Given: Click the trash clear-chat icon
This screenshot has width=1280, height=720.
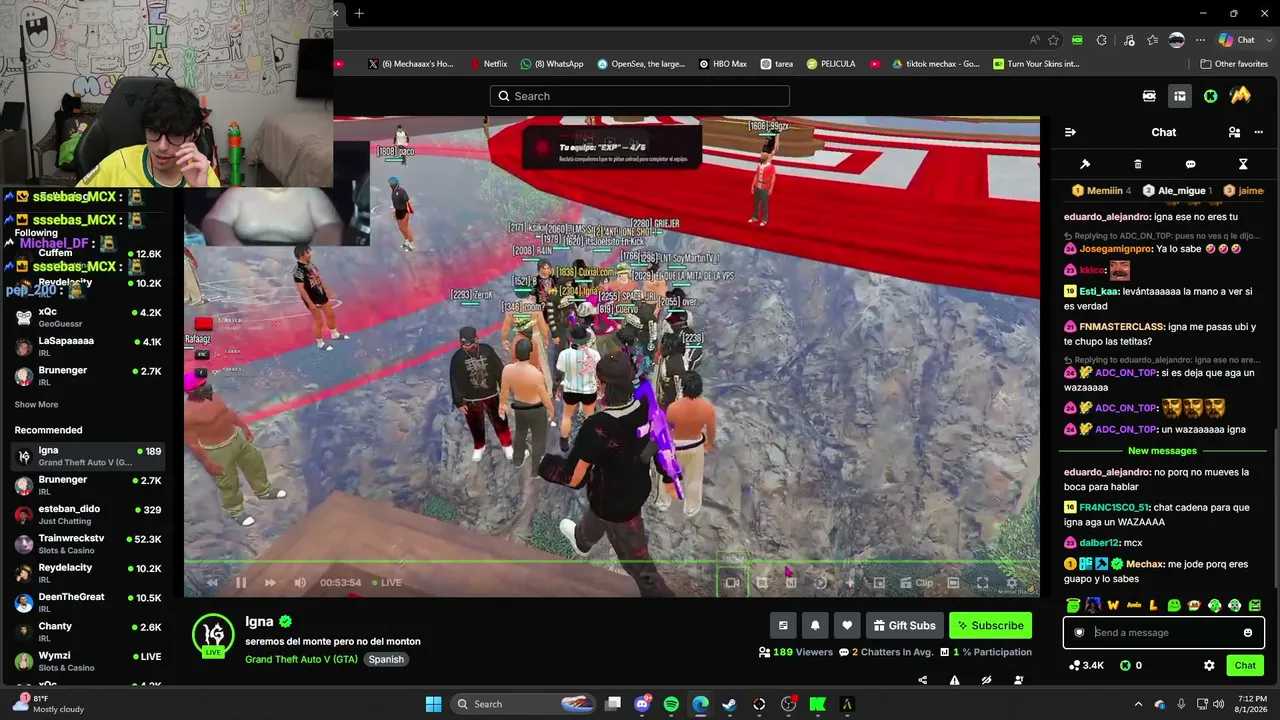Looking at the screenshot, I should click(x=1138, y=164).
